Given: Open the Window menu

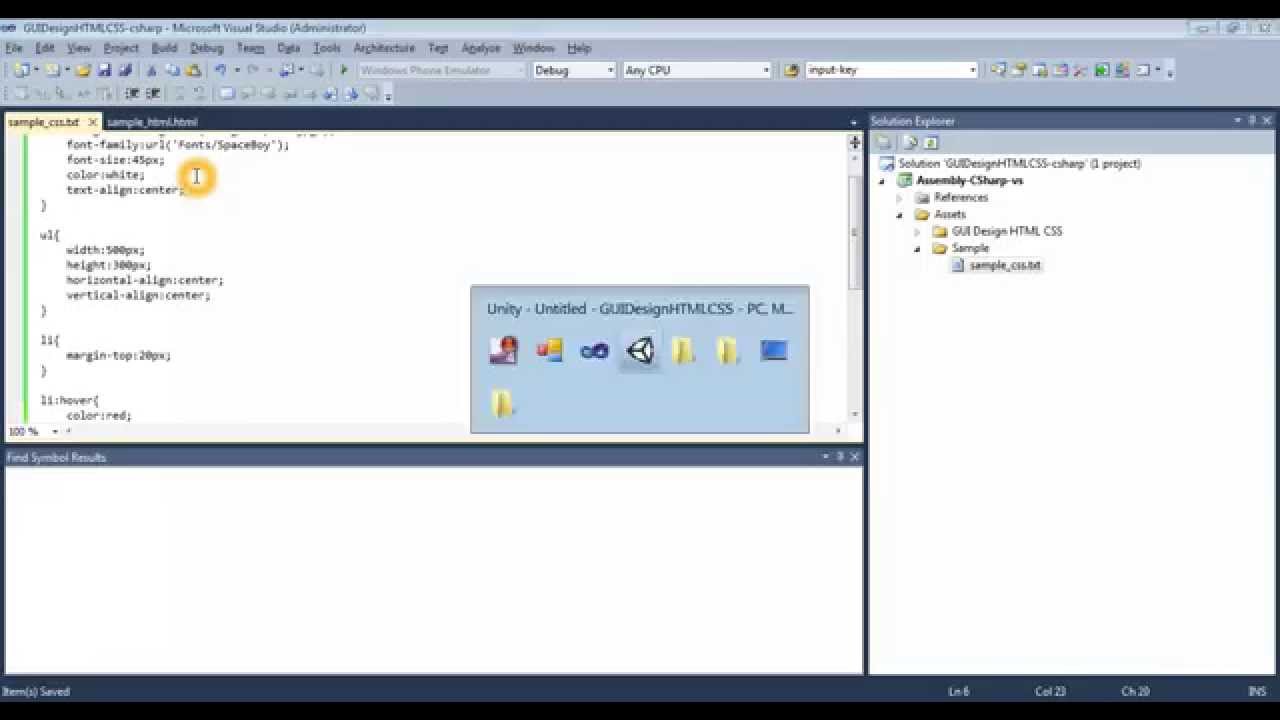Looking at the screenshot, I should (533, 48).
